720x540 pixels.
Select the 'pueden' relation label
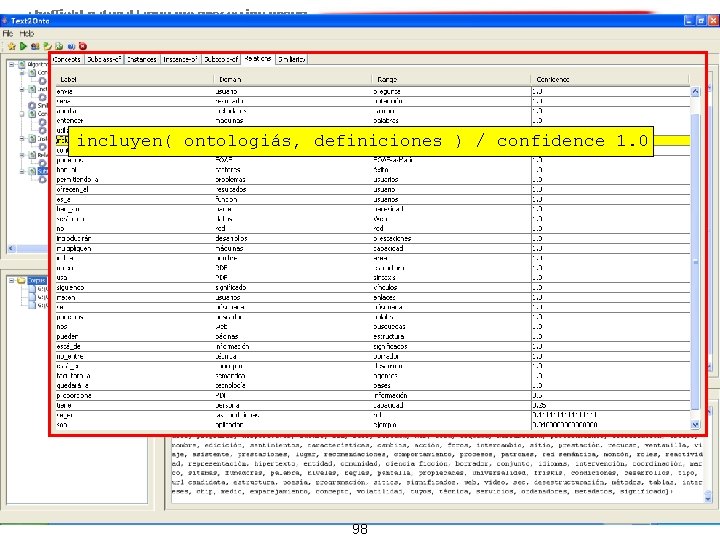click(x=67, y=337)
